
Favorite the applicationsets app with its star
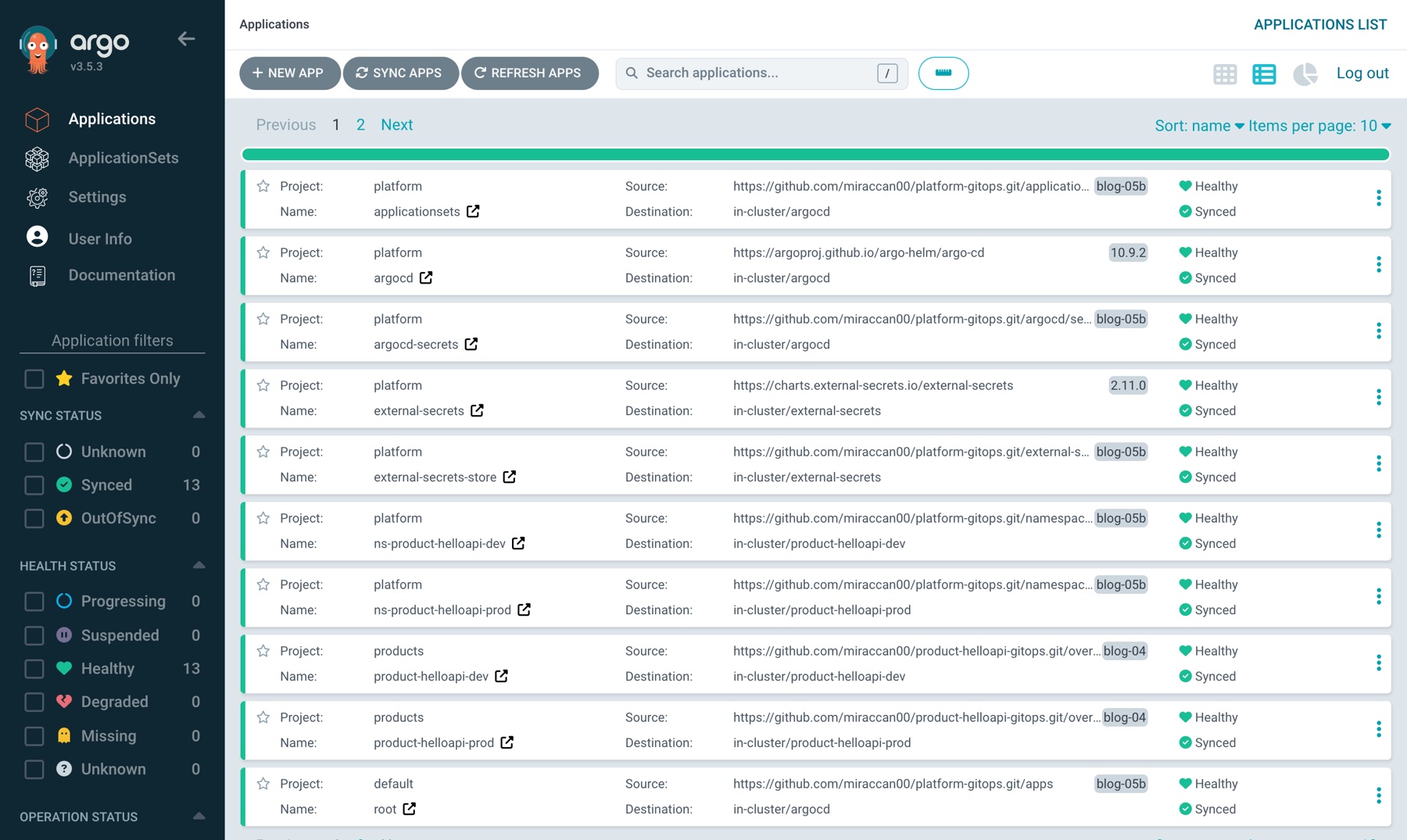click(263, 186)
